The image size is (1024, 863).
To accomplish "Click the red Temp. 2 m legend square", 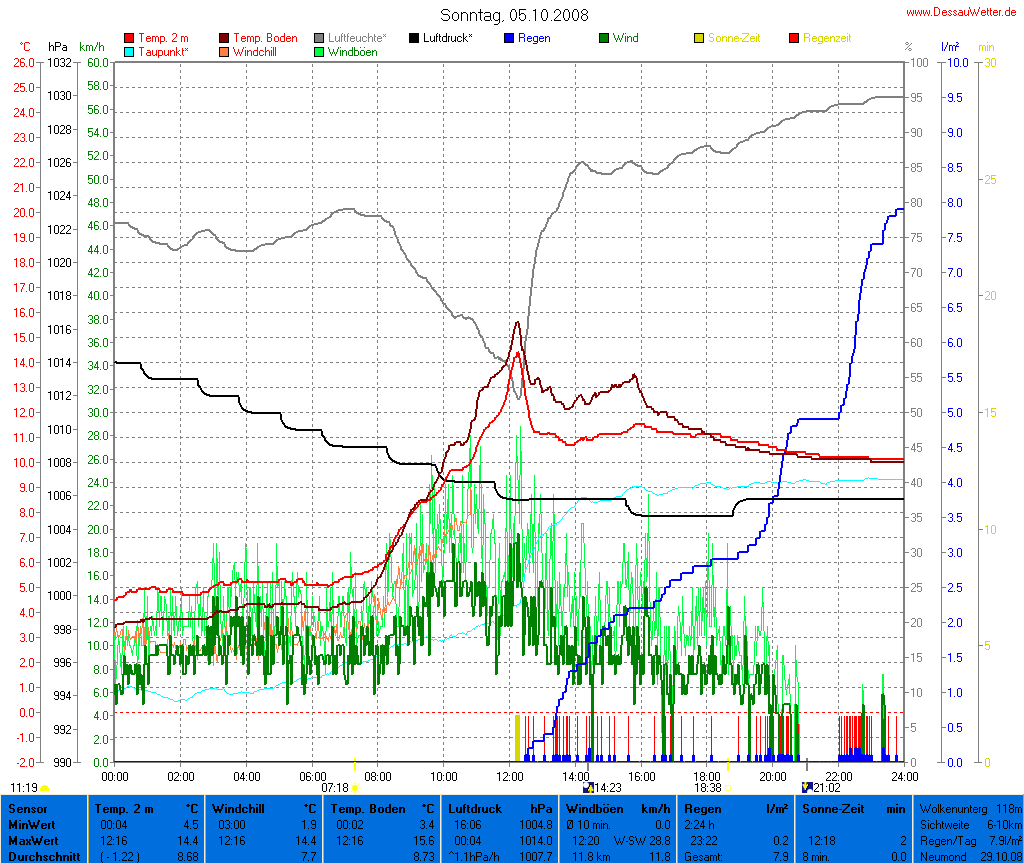I will click(x=129, y=38).
